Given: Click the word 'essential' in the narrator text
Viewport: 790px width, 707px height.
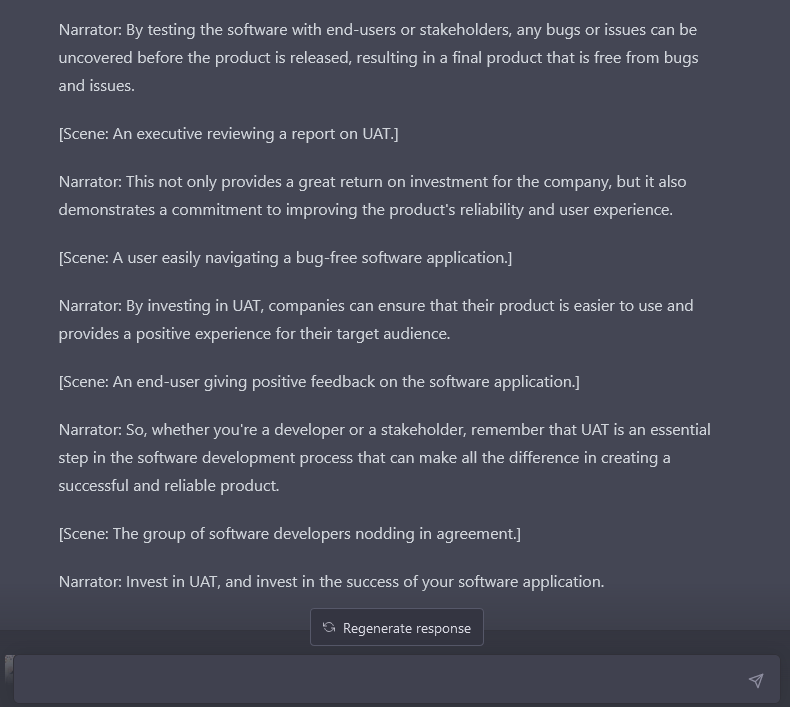Looking at the screenshot, I should coord(680,429).
